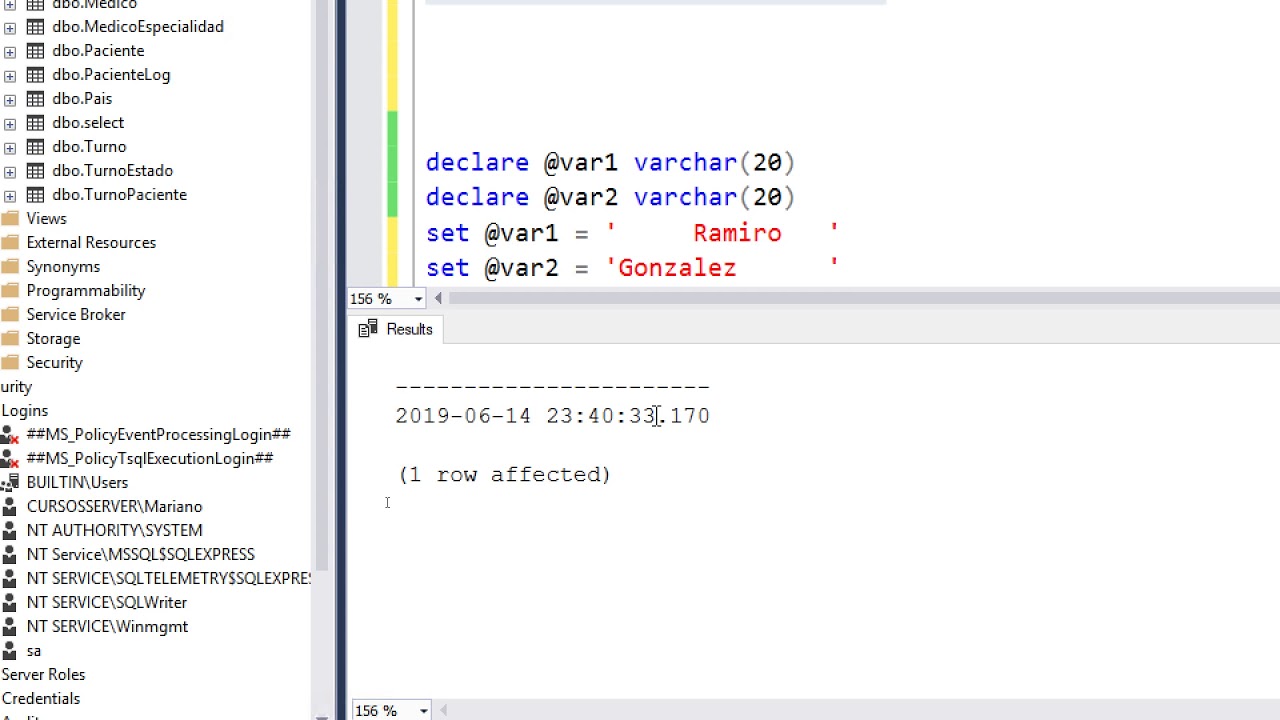Click the '(1 row affected)' message

(504, 474)
